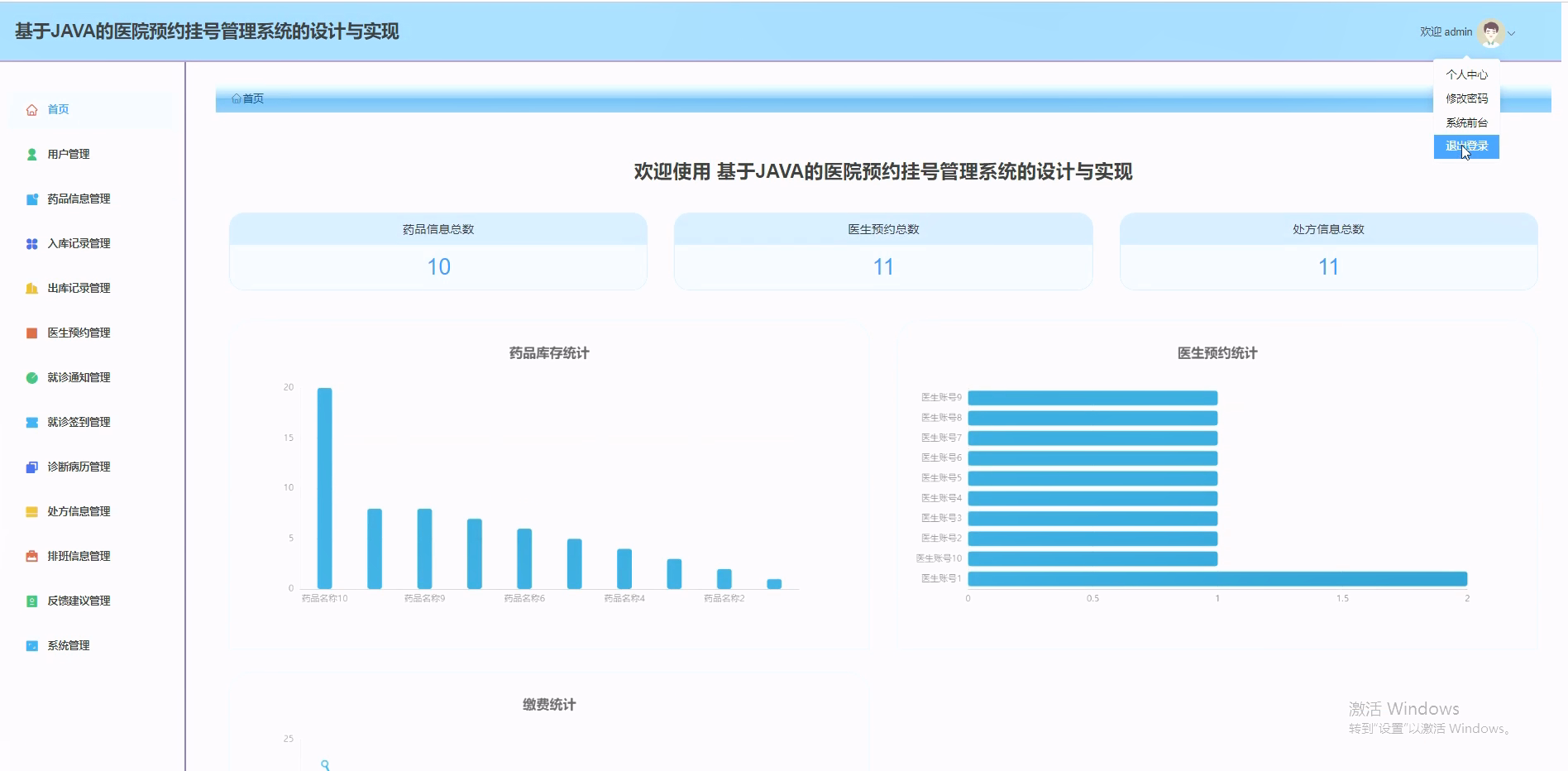Click the admin avatar picture
The width and height of the screenshot is (1568, 771).
coord(1490,32)
